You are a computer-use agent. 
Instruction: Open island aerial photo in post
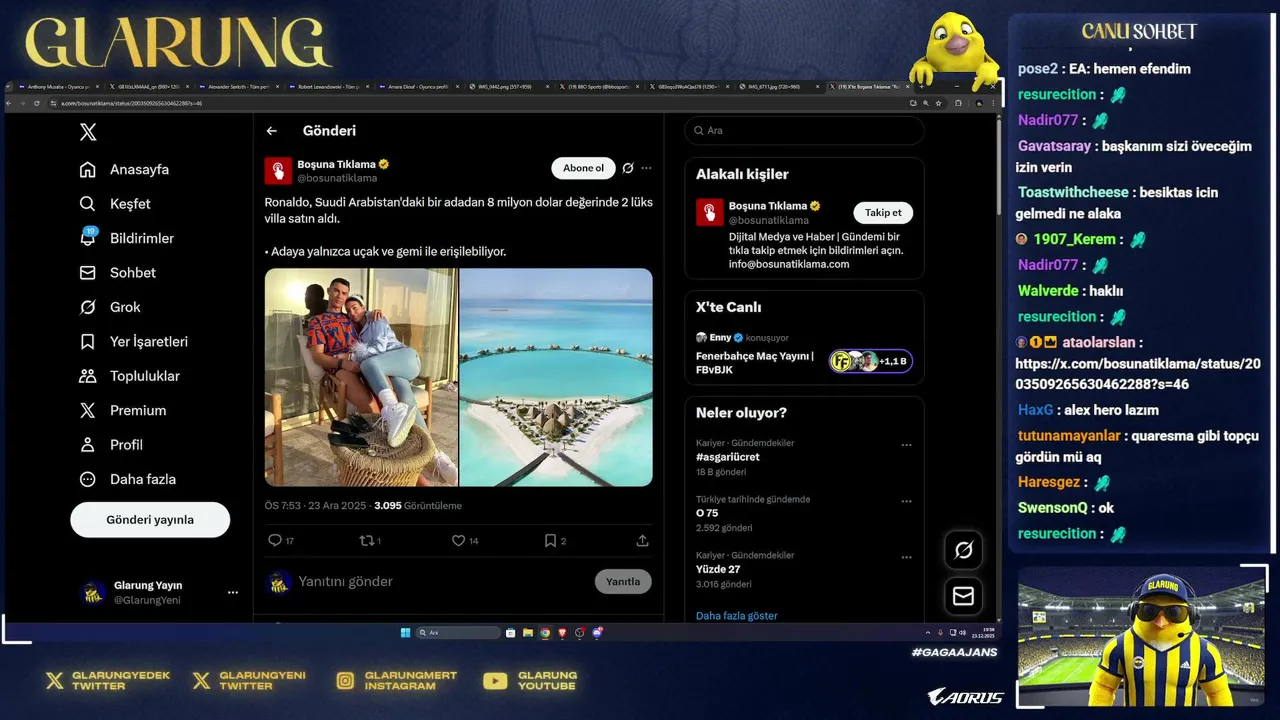556,377
